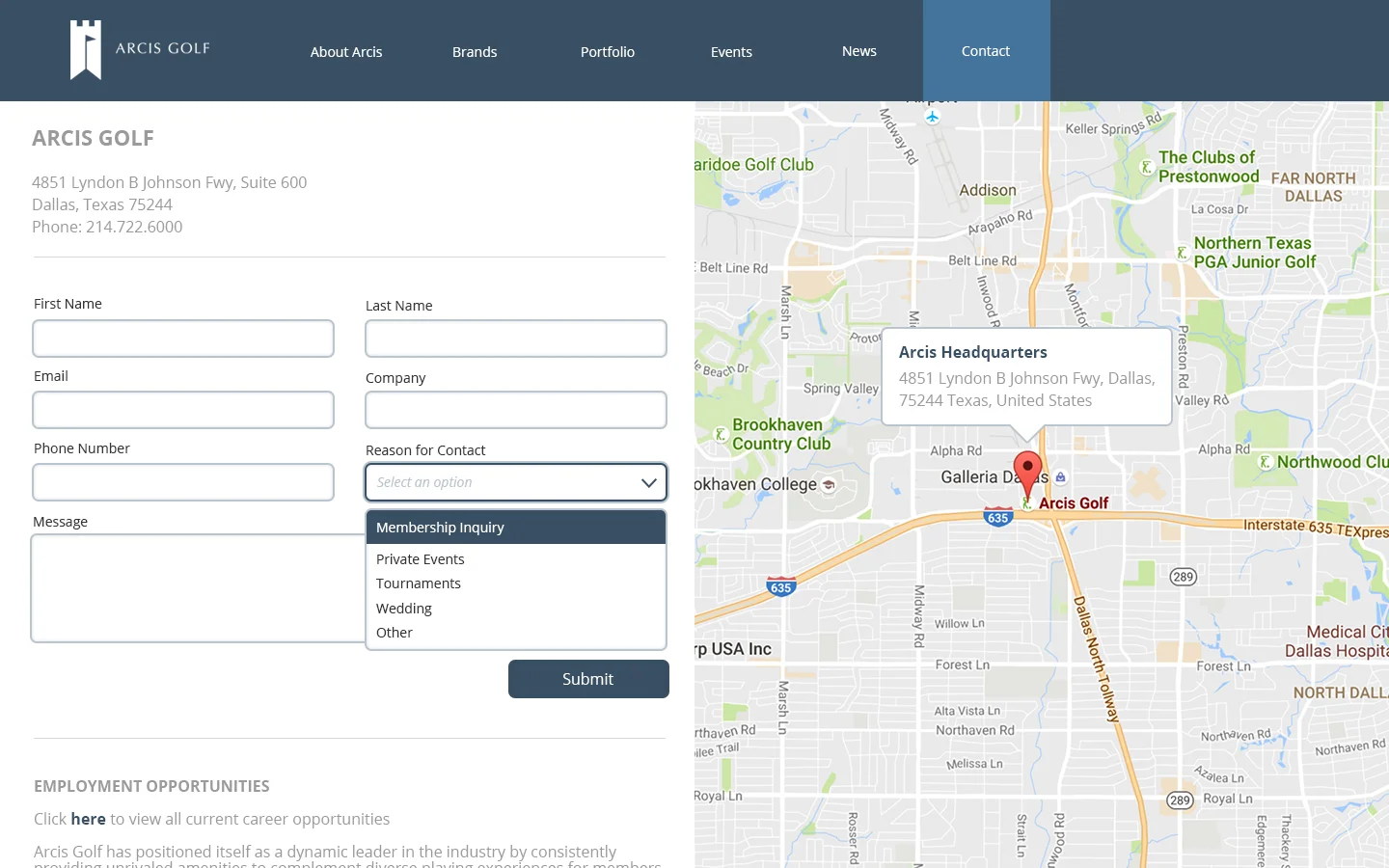Click inside the First Name field
Viewport: 1389px width, 868px height.
point(183,339)
